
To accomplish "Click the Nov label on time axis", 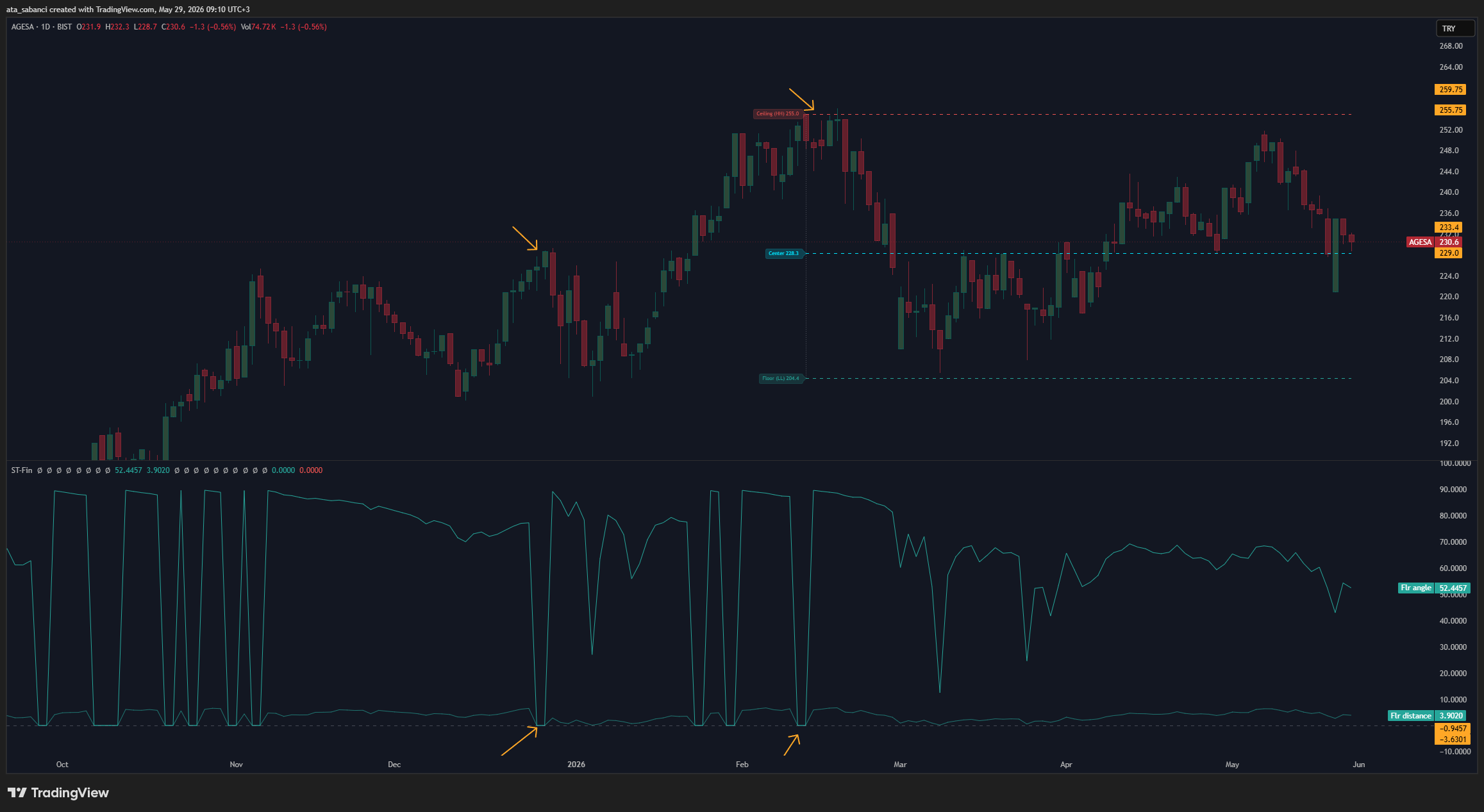I will pos(237,765).
